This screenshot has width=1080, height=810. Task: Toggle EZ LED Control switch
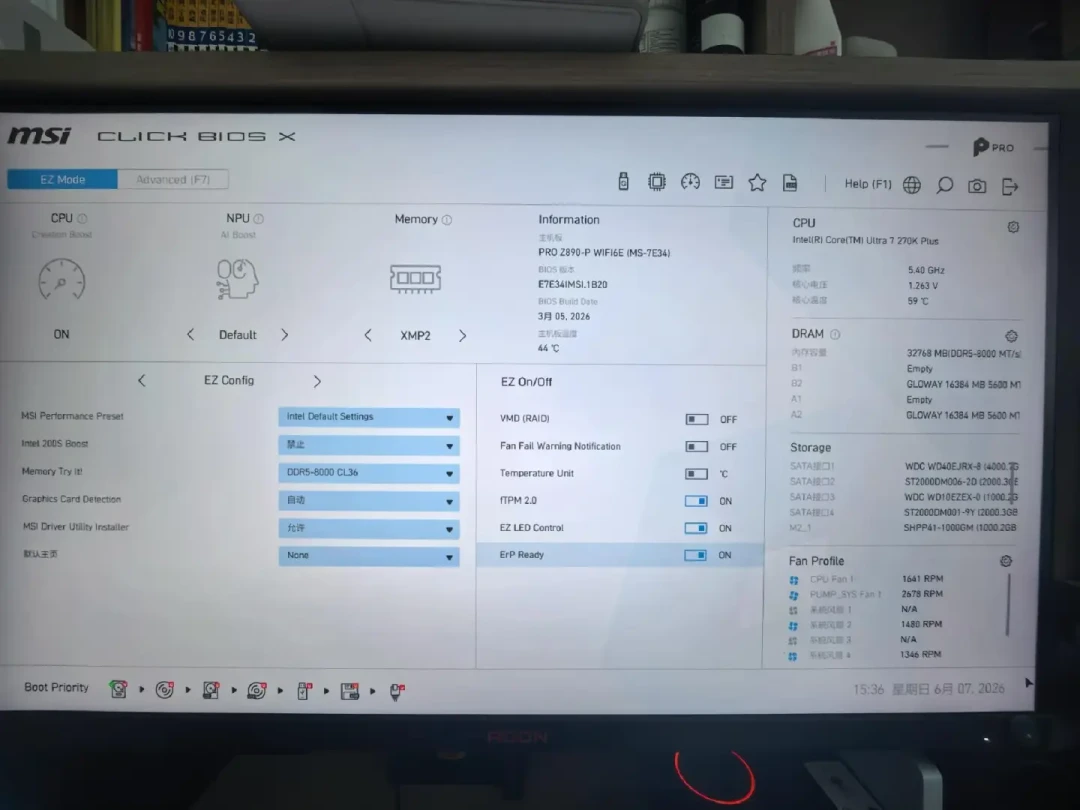[696, 528]
